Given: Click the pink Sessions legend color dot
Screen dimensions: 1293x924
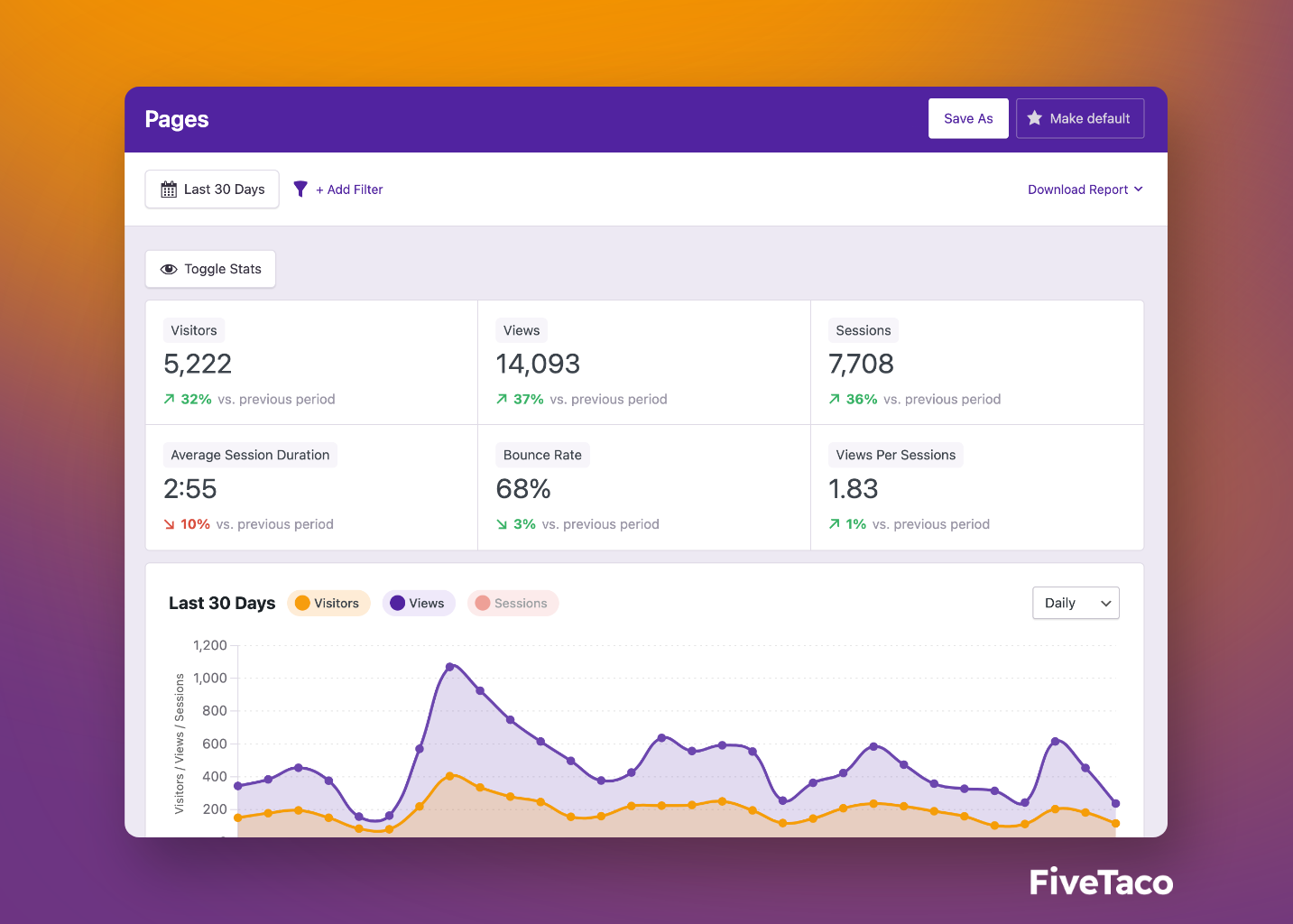Looking at the screenshot, I should (x=483, y=603).
